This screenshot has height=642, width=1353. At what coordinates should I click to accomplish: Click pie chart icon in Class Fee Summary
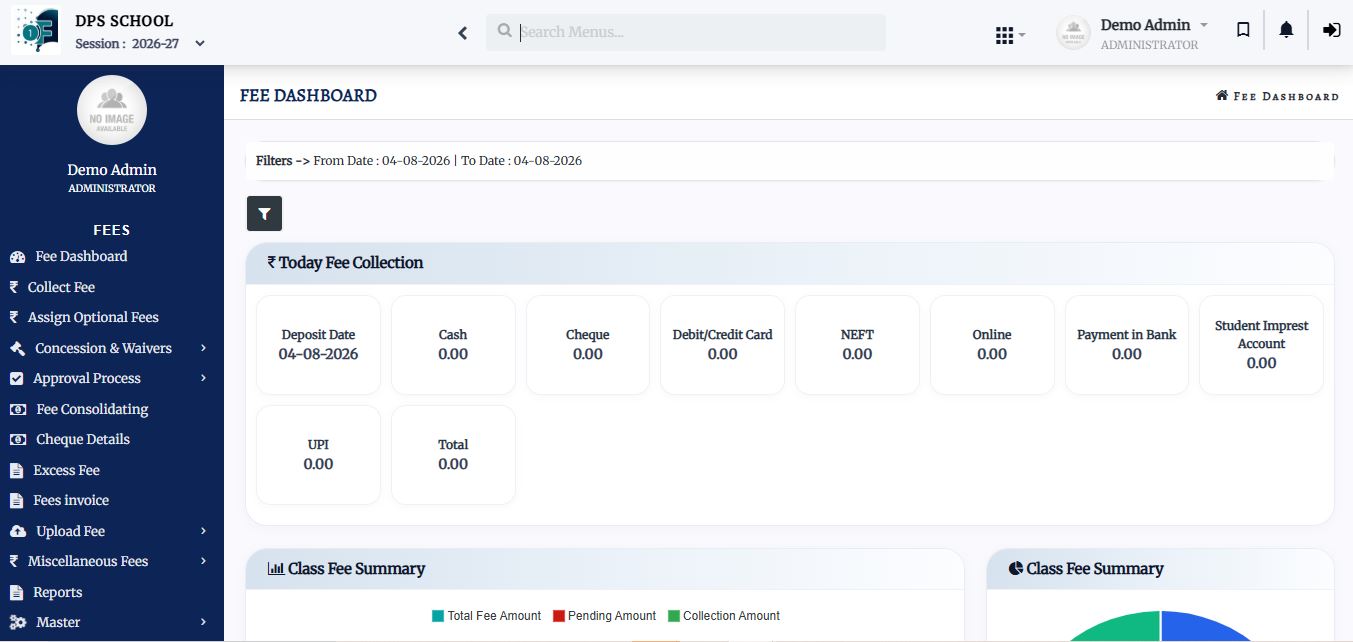(x=1016, y=569)
